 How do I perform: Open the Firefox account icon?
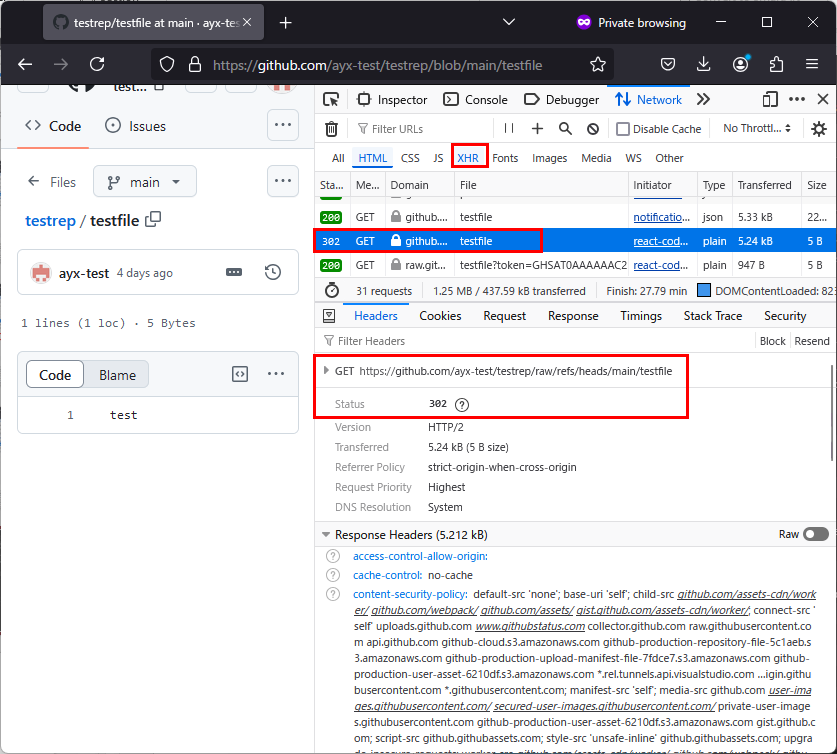pos(740,65)
